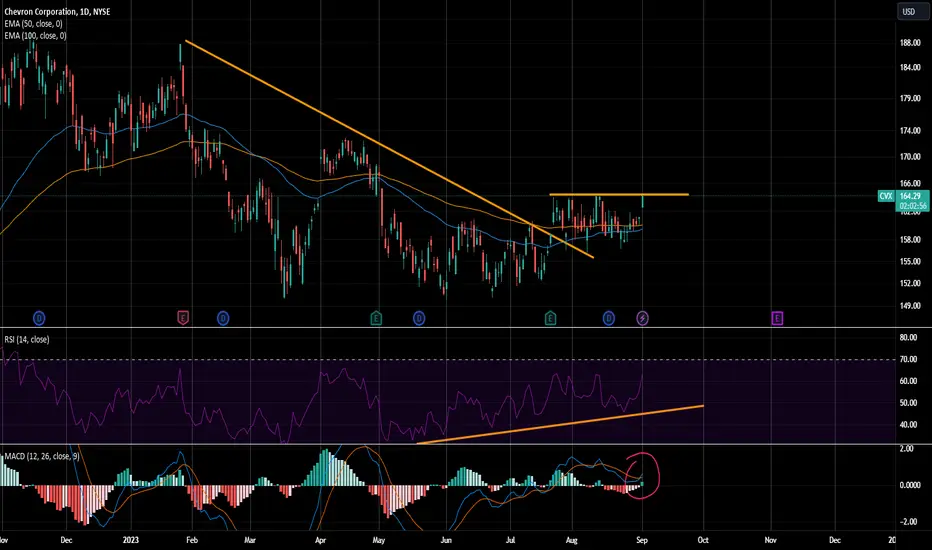Click the 02:02:56 countdown under the price
932x550 pixels.
click(912, 206)
